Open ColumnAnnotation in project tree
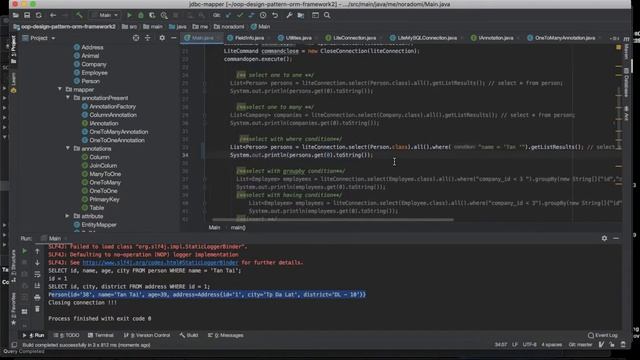Viewport: 640px width, 360px height. click(x=109, y=115)
